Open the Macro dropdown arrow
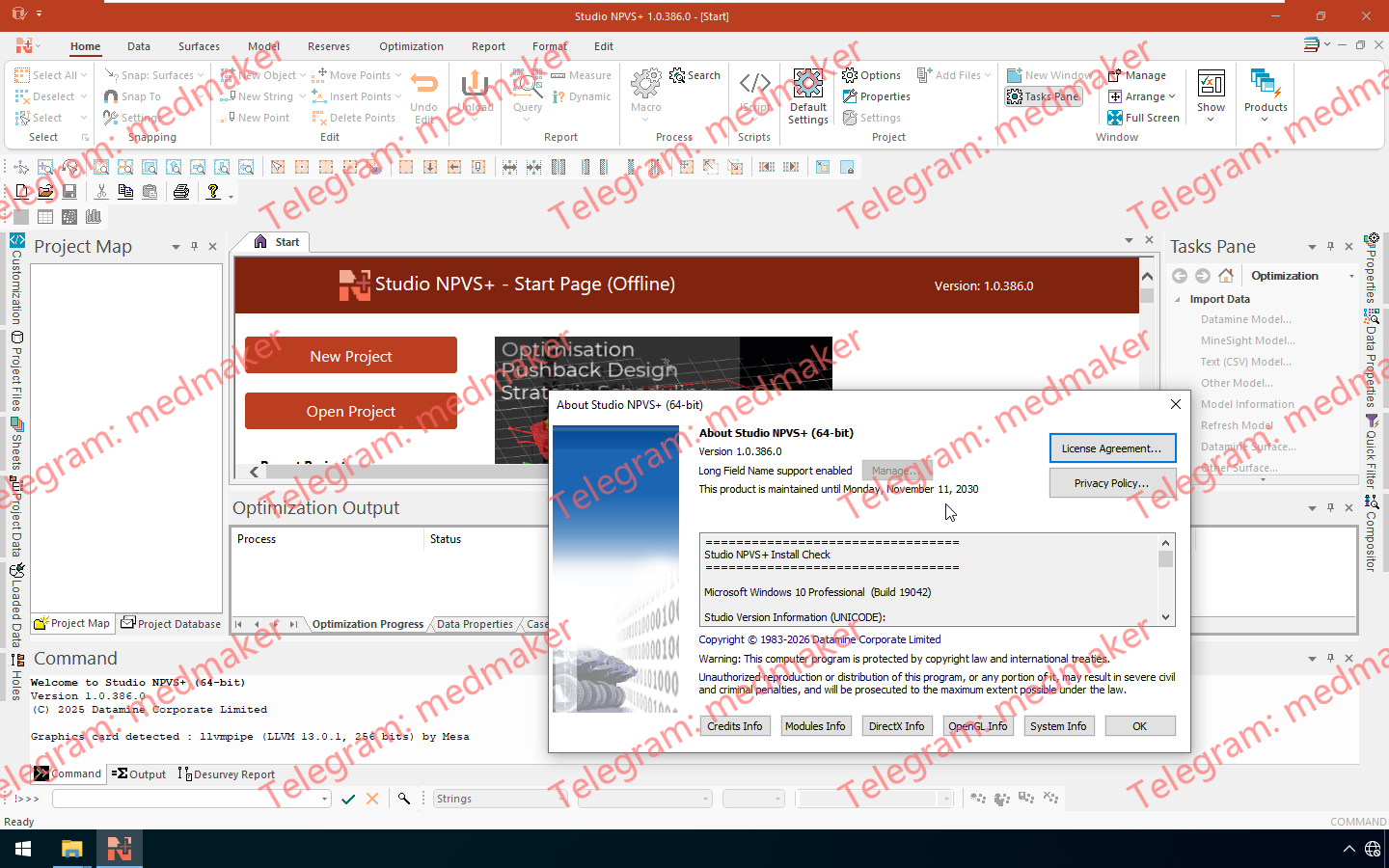 [x=645, y=120]
